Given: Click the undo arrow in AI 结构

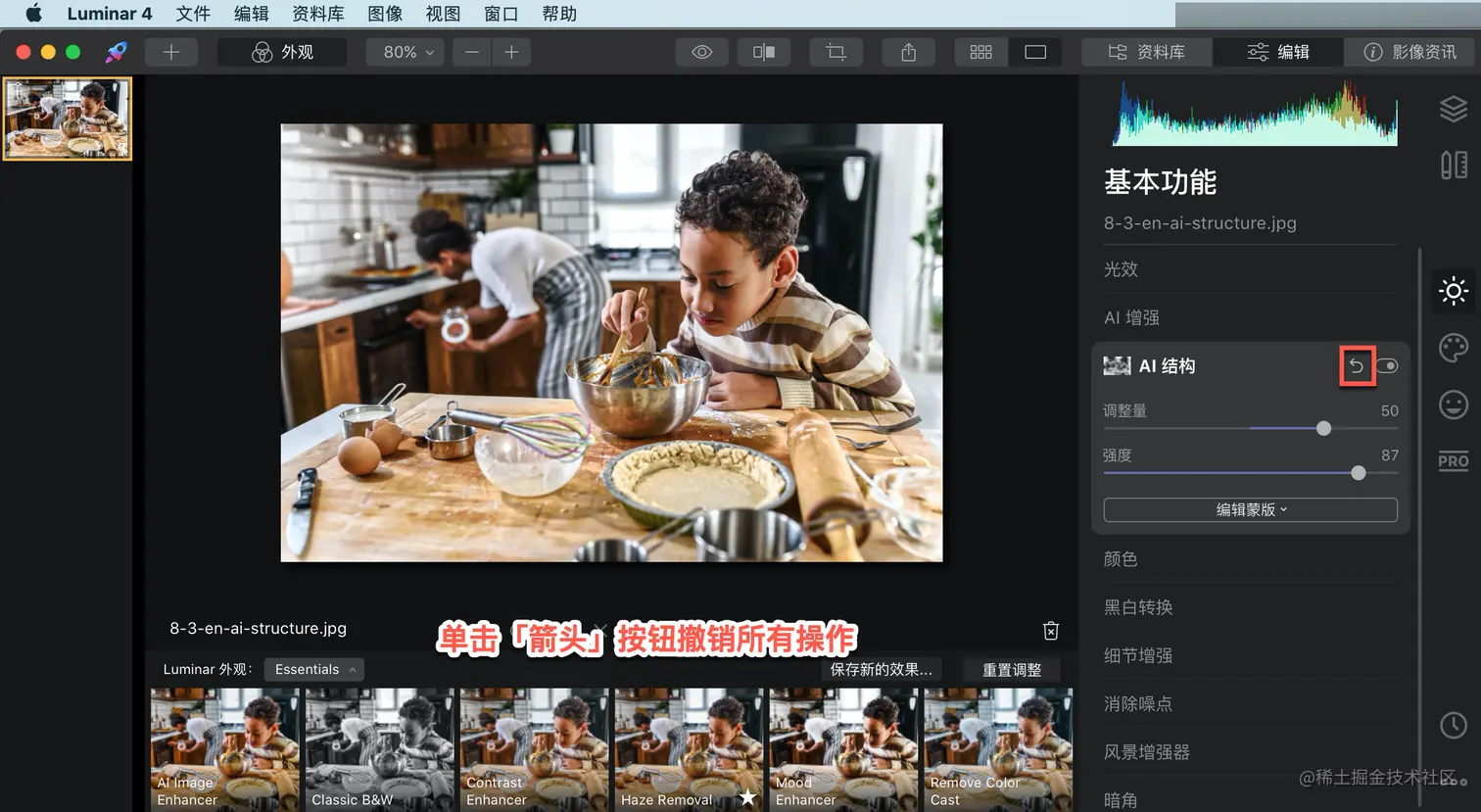Looking at the screenshot, I should 1357,366.
